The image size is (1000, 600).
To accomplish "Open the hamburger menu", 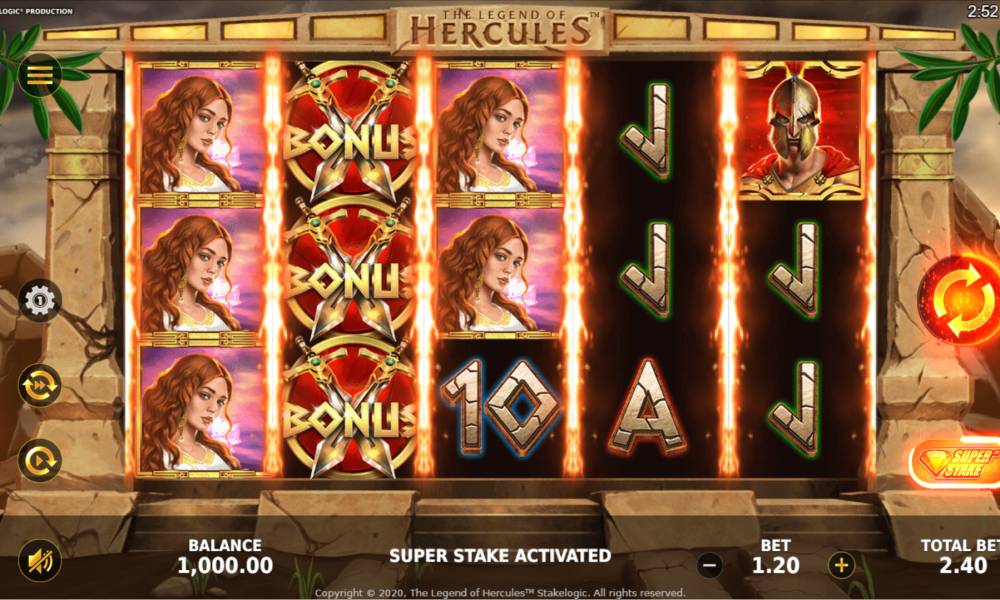I will [x=40, y=76].
